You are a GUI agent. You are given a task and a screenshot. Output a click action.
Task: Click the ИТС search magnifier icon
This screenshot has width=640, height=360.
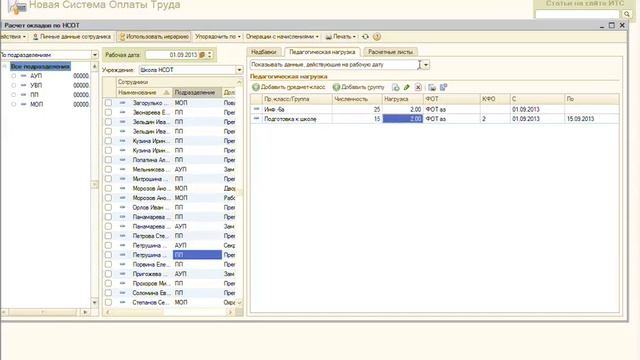point(627,14)
